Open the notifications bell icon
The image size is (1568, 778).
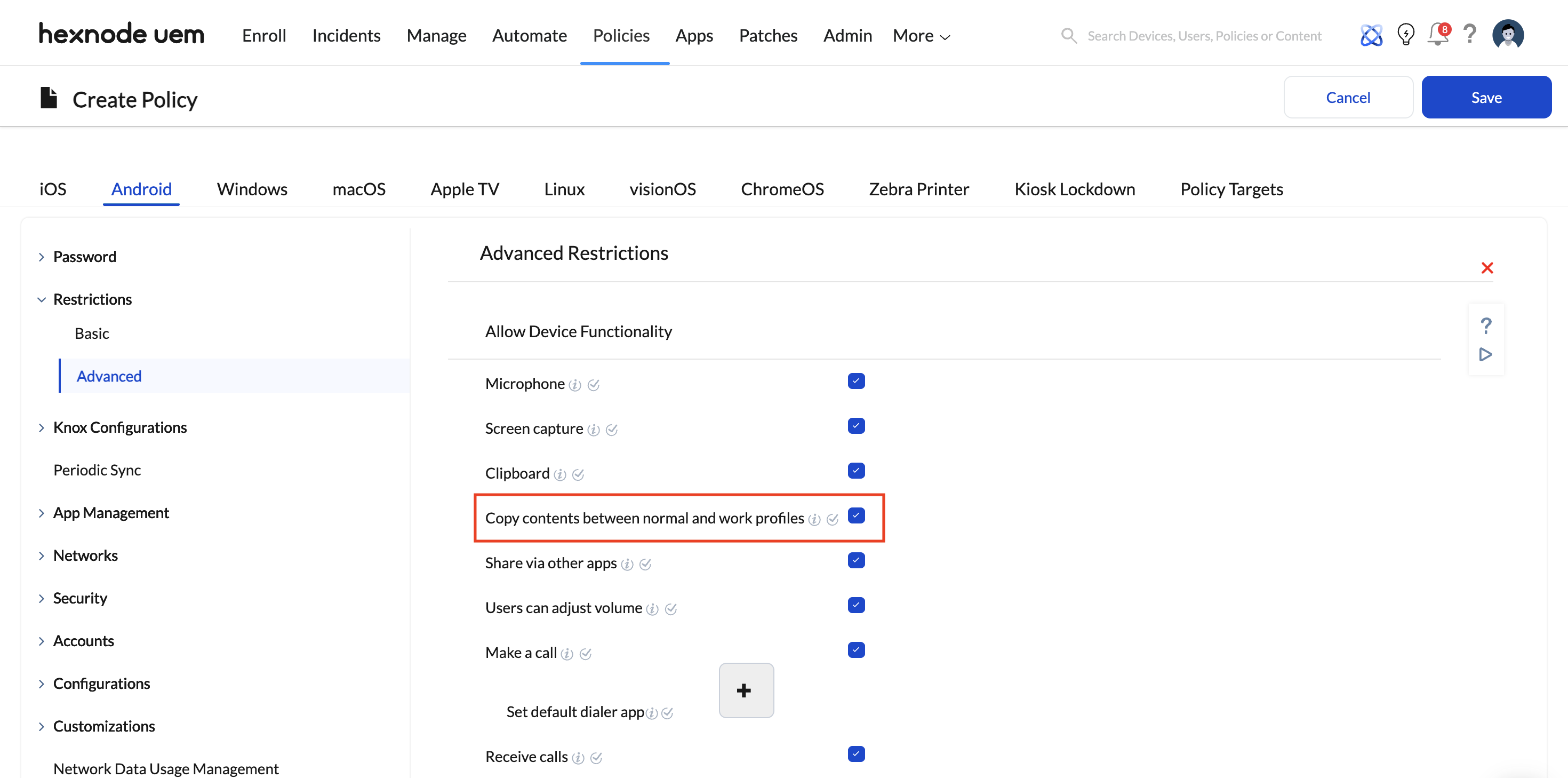click(x=1437, y=35)
